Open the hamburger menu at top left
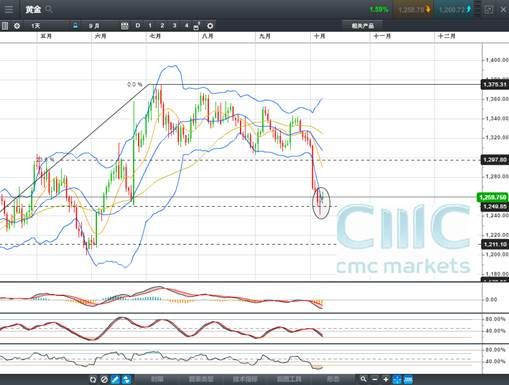Image resolution: width=509 pixels, height=385 pixels. pos(8,9)
